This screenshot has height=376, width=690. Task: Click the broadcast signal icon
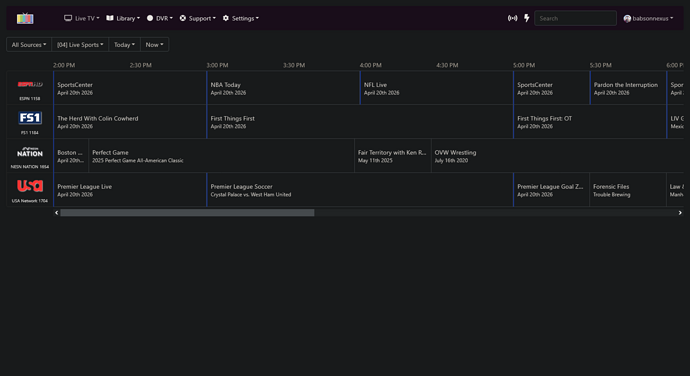512,18
